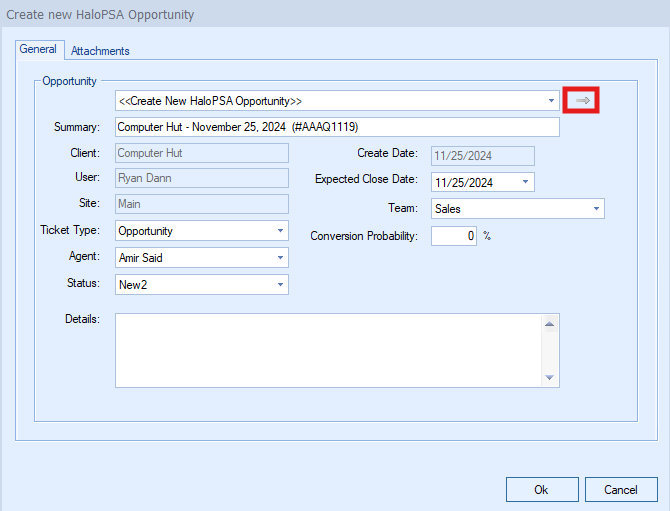Open the Ticket Type dropdown

280,231
